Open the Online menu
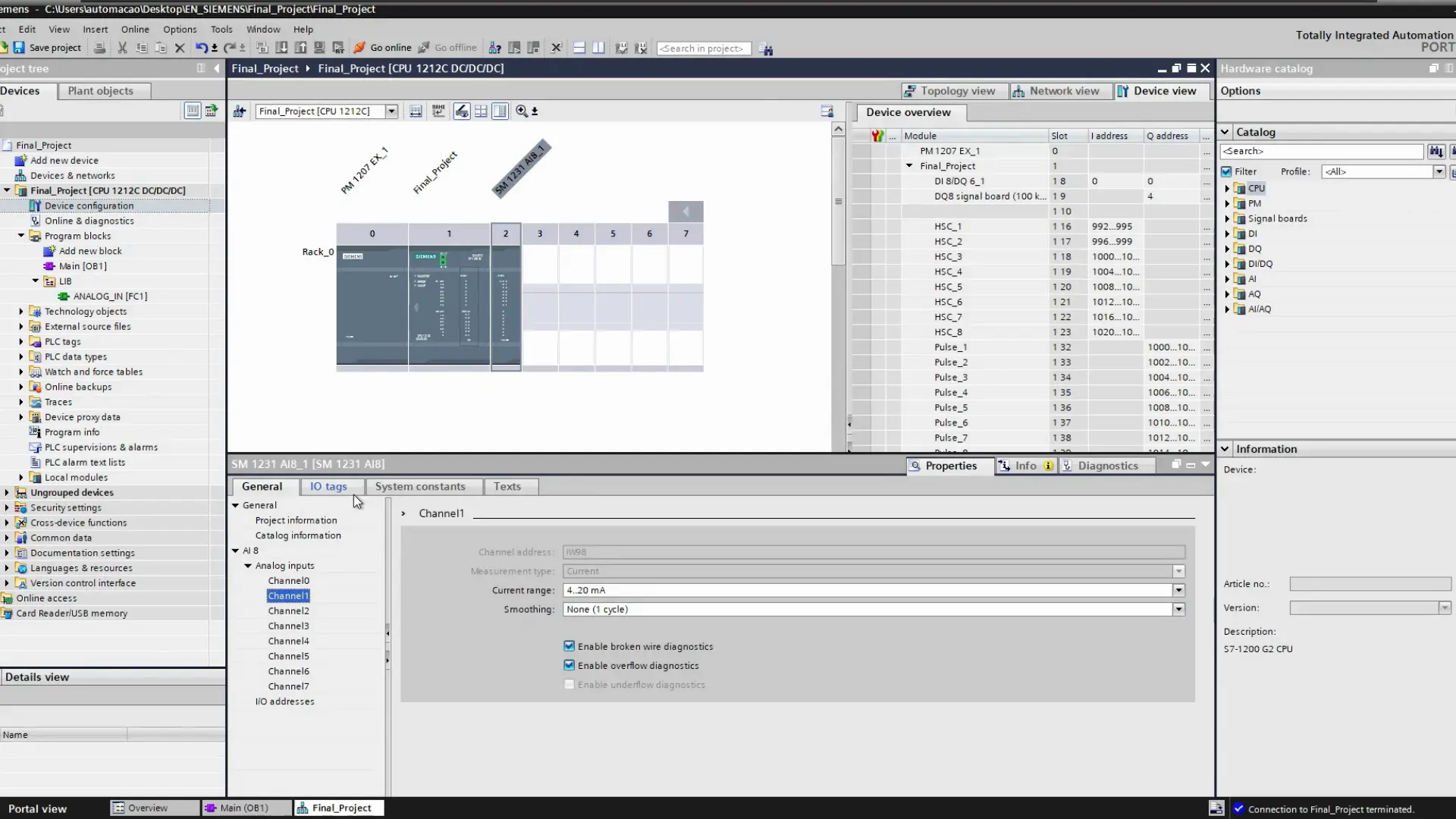 [135, 29]
